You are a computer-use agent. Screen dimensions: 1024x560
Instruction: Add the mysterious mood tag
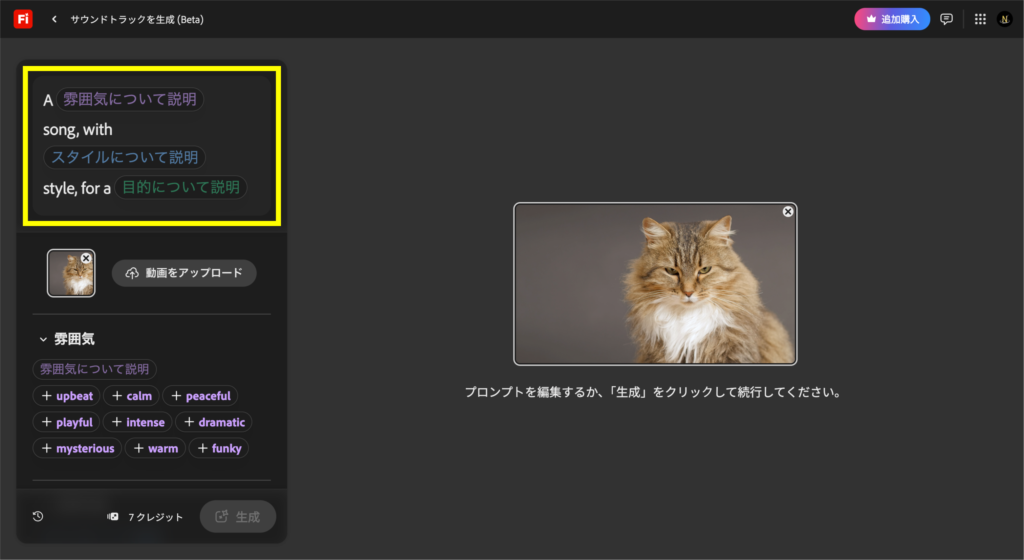point(77,448)
